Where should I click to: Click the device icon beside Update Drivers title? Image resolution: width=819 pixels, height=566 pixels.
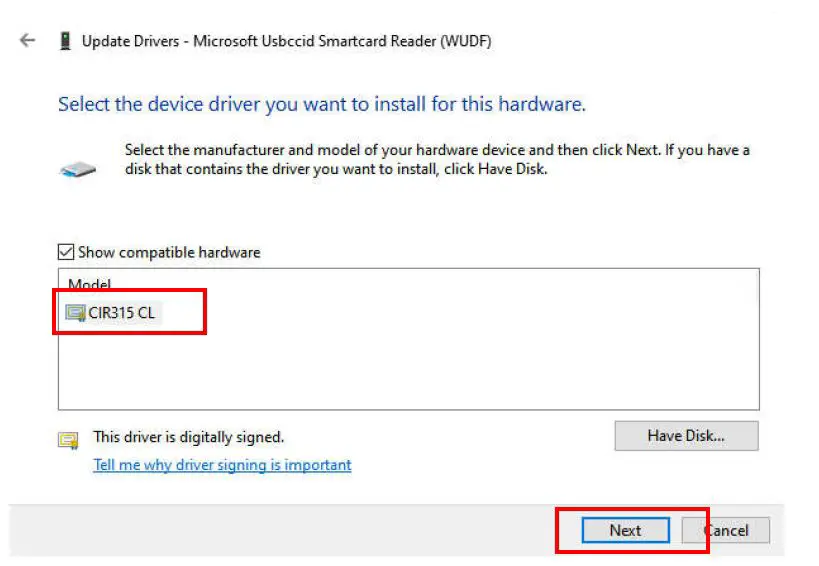tap(65, 41)
